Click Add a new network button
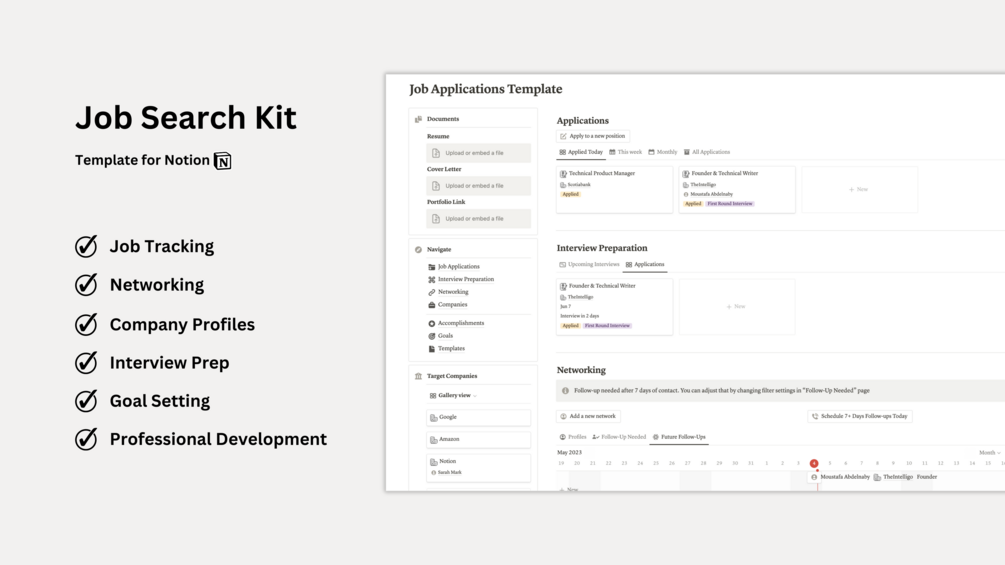 coord(588,416)
